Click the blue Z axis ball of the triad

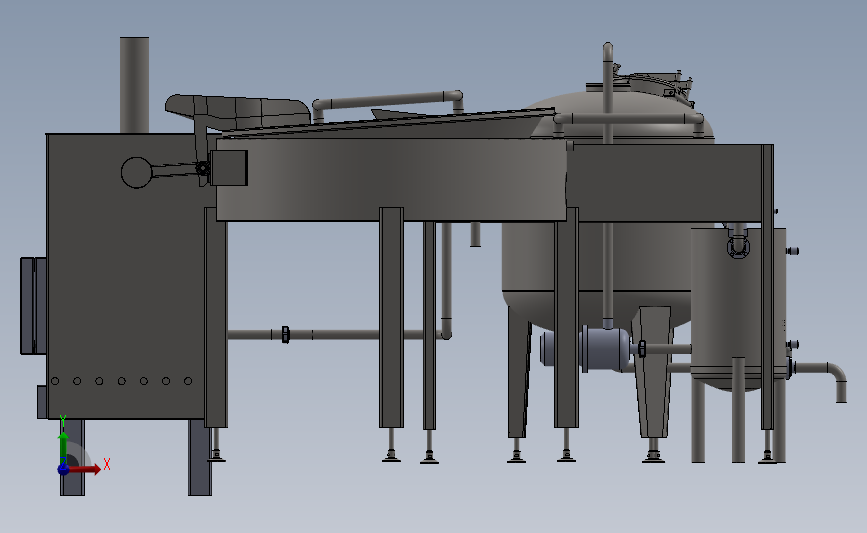click(63, 469)
